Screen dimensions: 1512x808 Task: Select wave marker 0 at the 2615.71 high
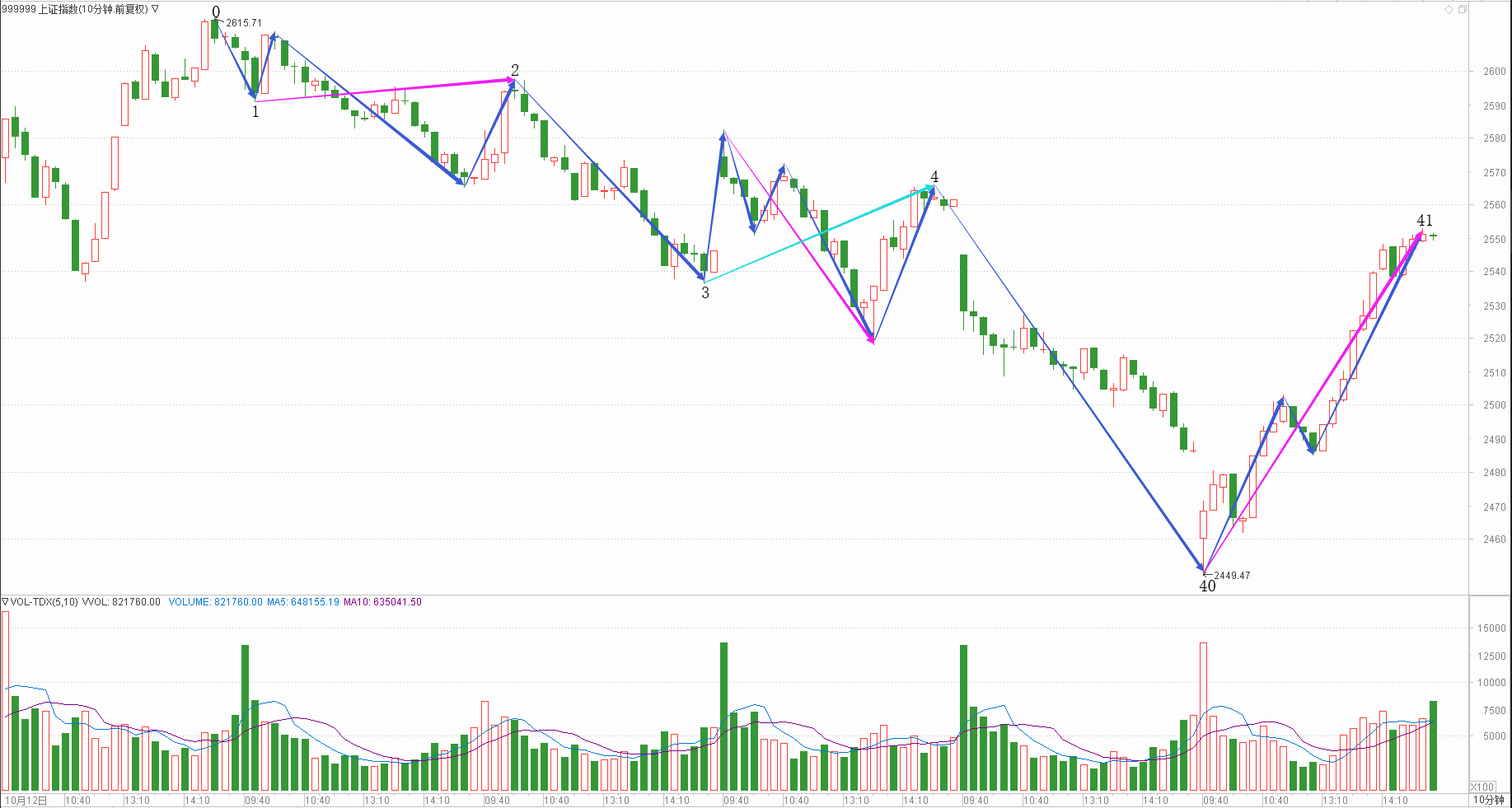tap(216, 12)
